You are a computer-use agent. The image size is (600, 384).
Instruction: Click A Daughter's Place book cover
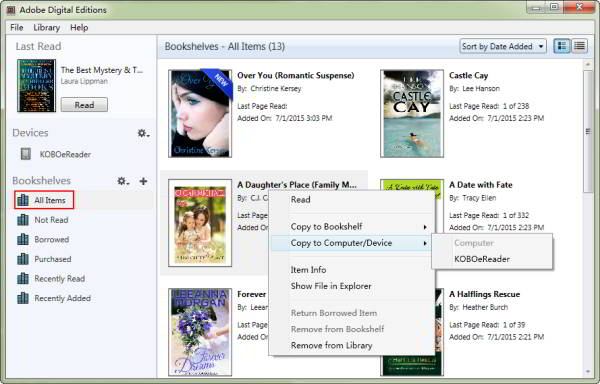(x=200, y=223)
